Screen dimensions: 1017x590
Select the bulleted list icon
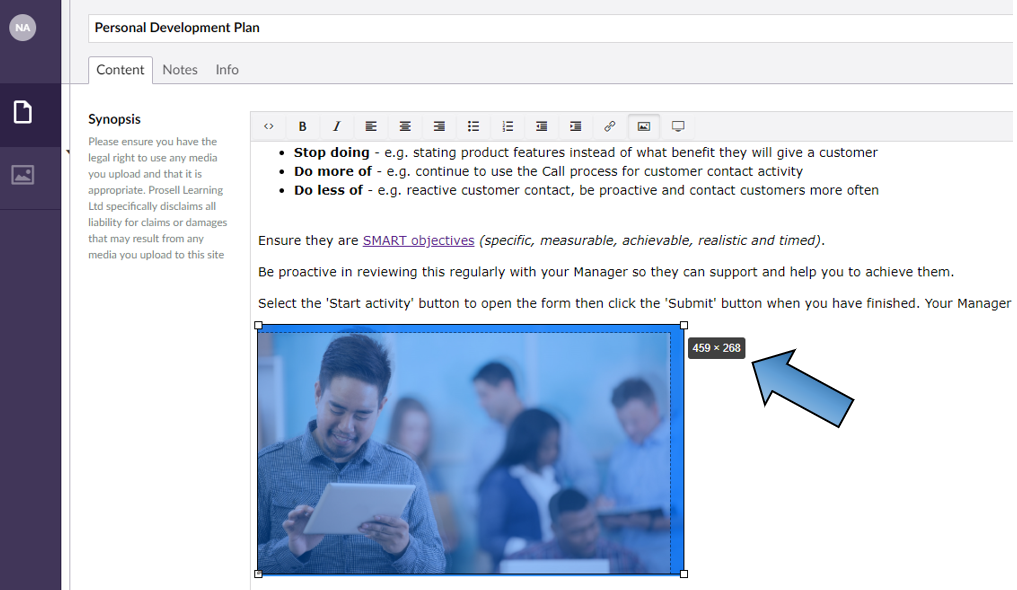(x=473, y=126)
